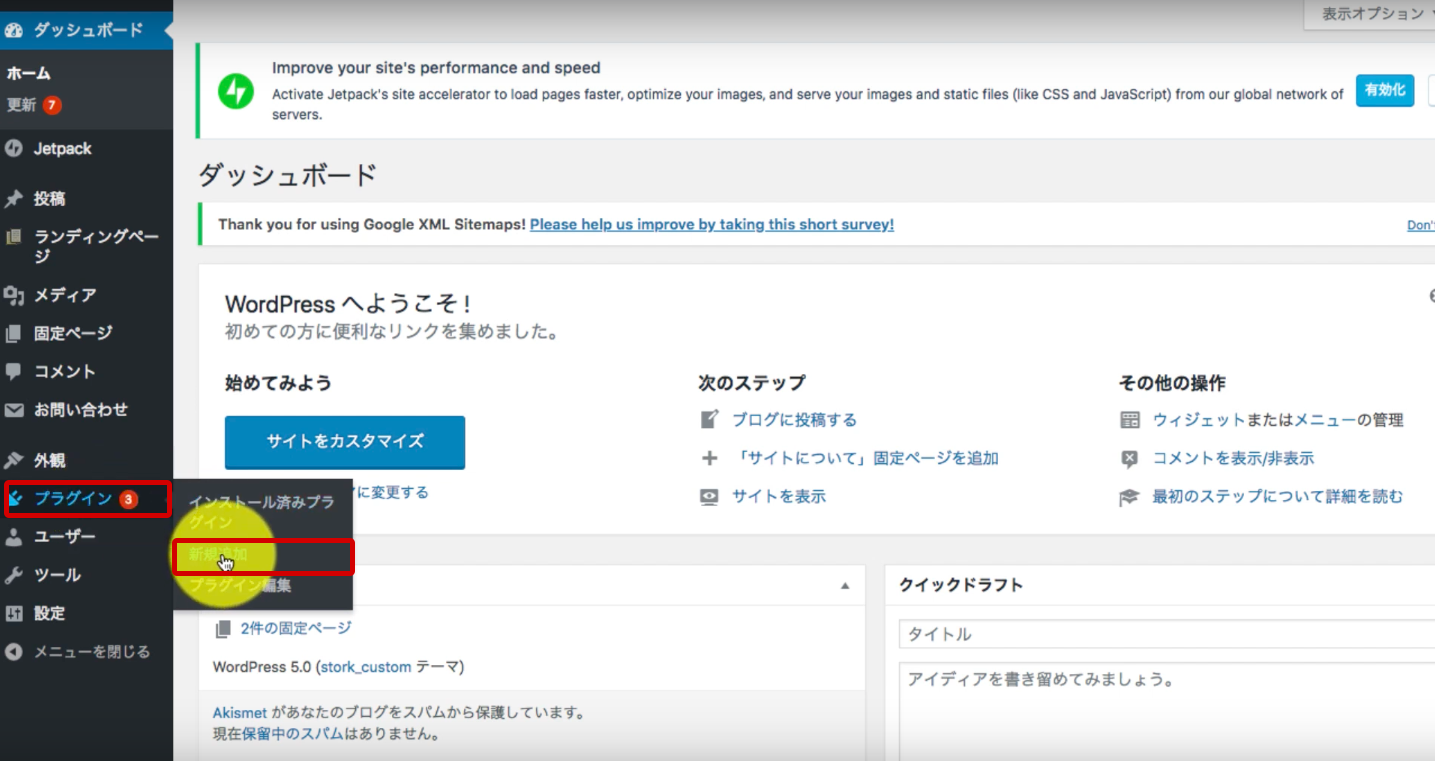Click the サイトをカスタマイズ button
Viewport: 1435px width, 761px height.
(345, 441)
